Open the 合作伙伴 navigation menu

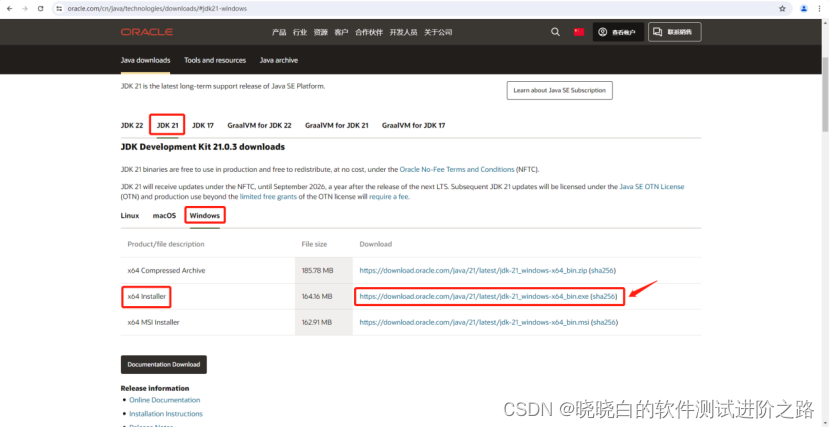[369, 32]
